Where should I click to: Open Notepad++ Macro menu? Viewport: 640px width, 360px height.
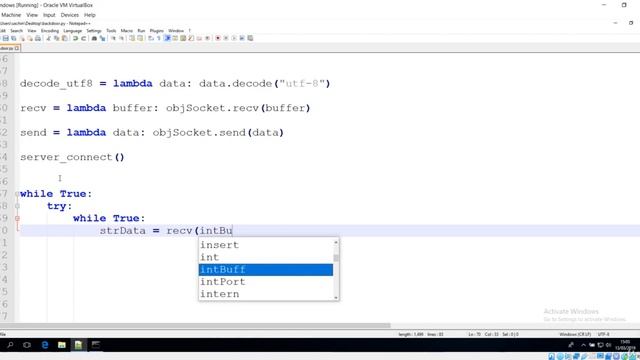click(x=127, y=31)
